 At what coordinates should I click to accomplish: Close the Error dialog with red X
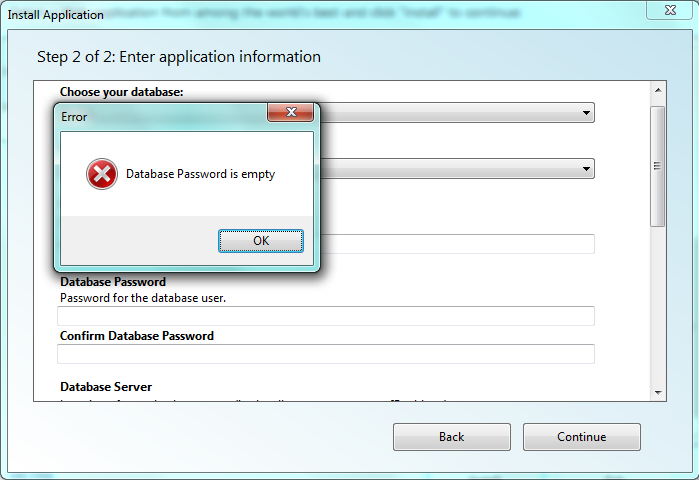(291, 112)
